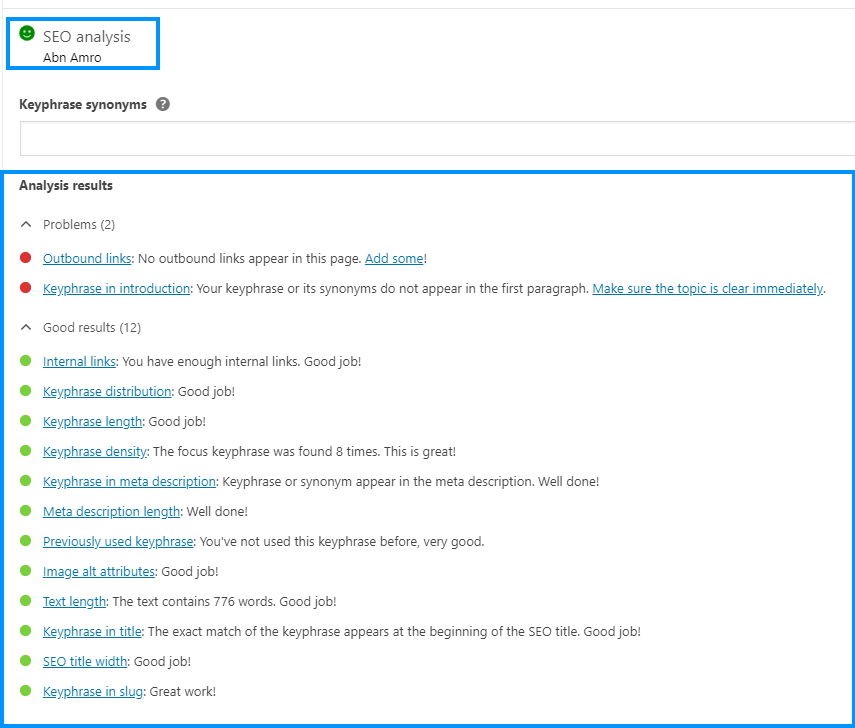Click the green bullet beside Text length

[x=26, y=601]
